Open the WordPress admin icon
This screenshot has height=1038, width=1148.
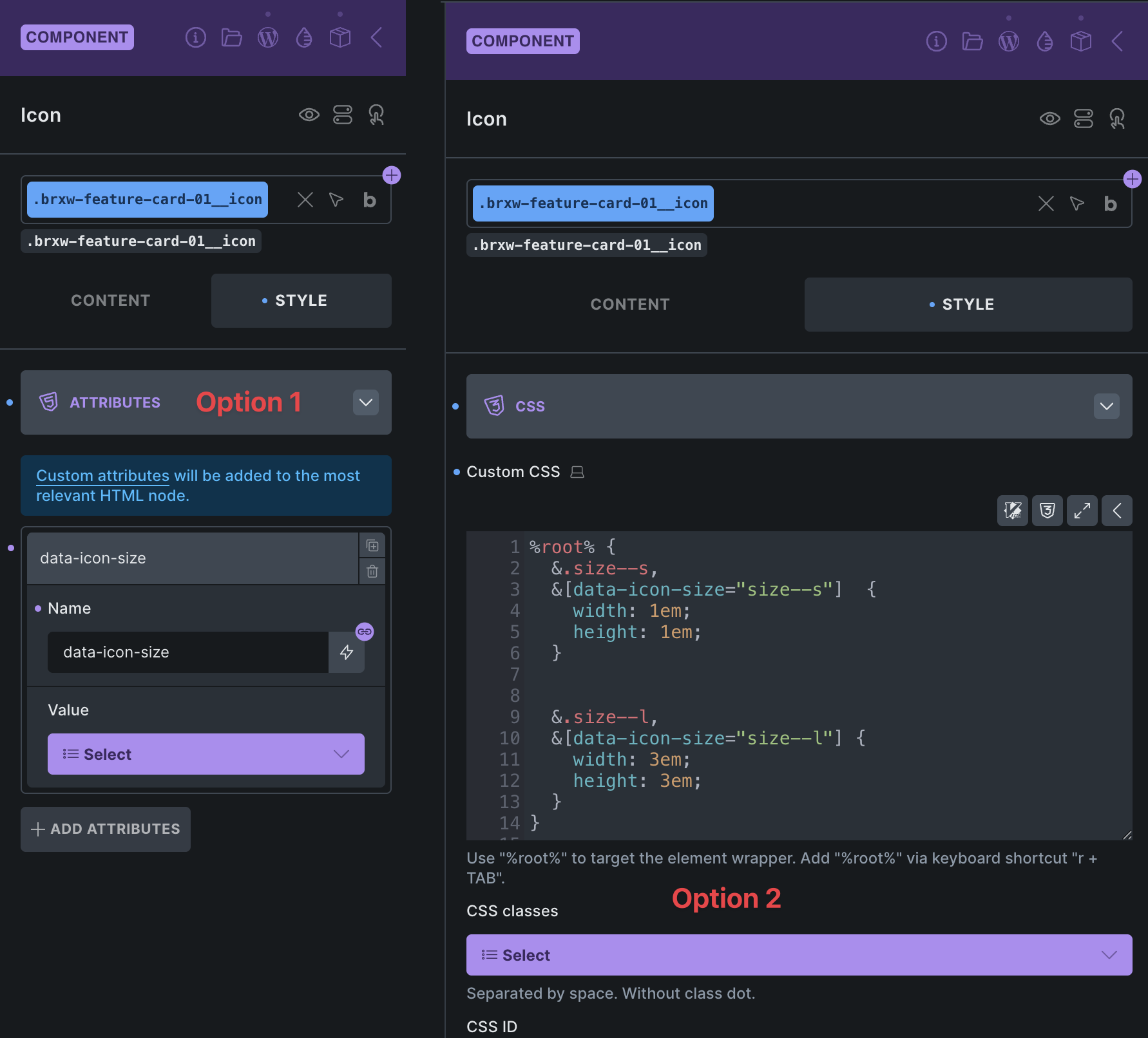(x=268, y=37)
